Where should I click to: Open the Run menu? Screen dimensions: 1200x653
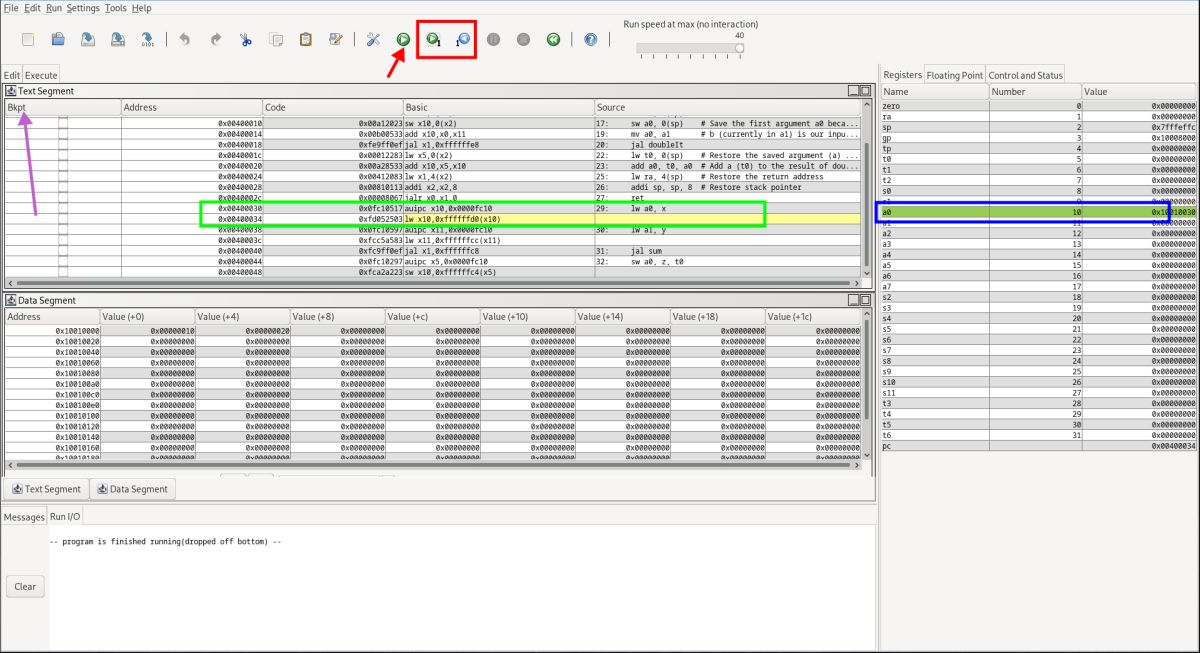(x=54, y=7)
